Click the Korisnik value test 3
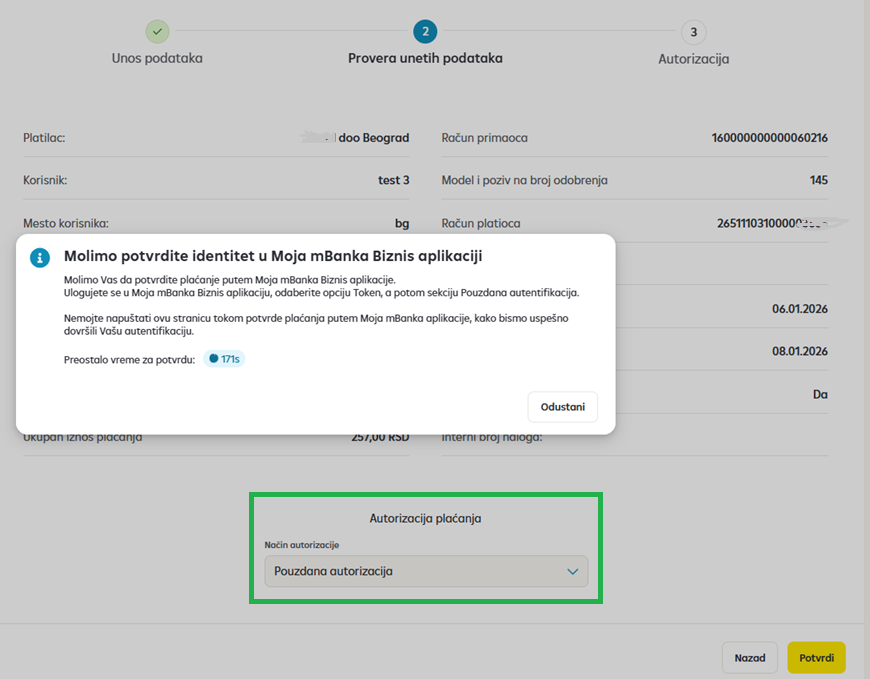This screenshot has width=870, height=679. [x=393, y=180]
